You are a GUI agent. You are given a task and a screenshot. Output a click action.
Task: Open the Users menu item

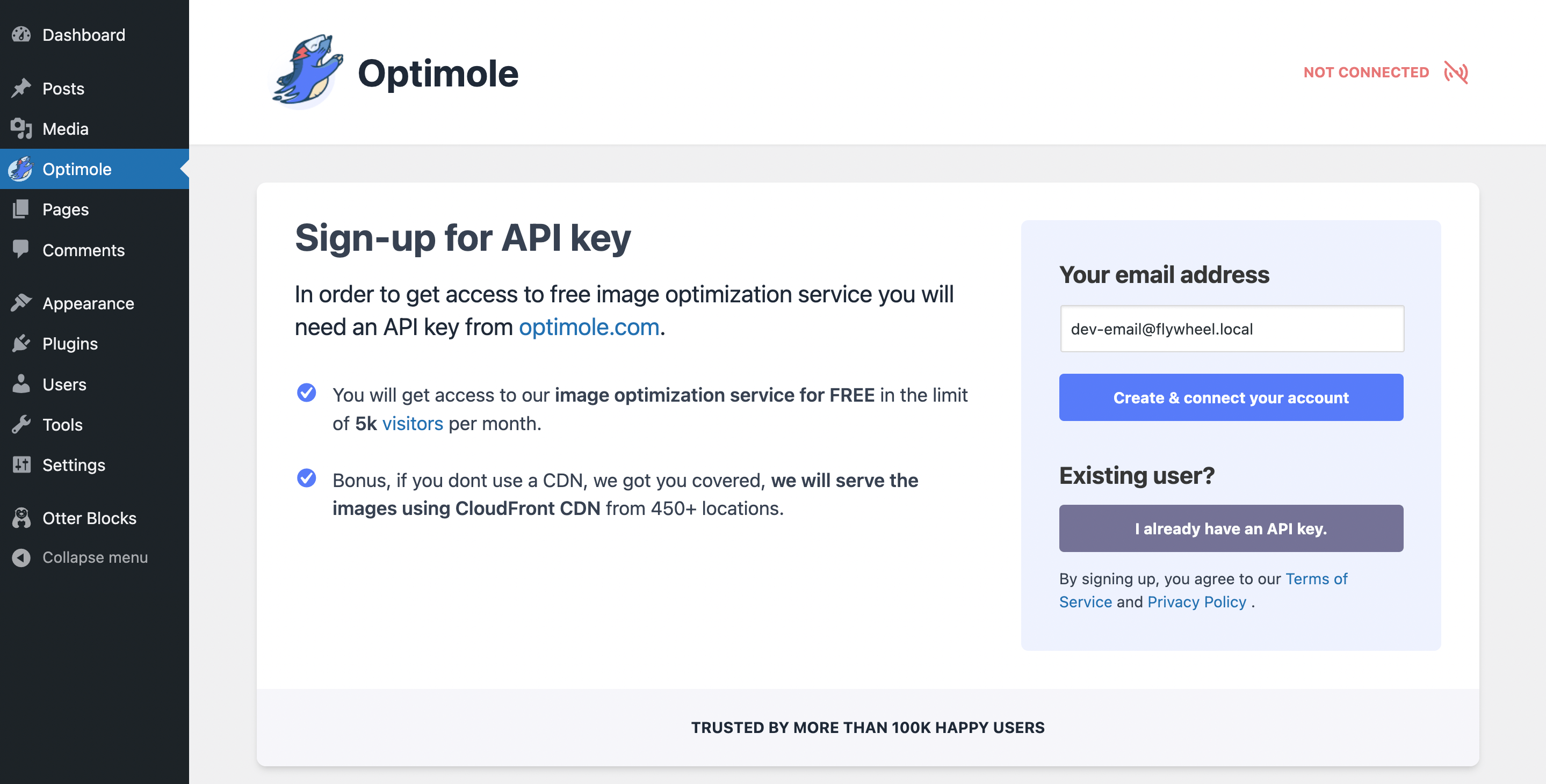point(64,384)
